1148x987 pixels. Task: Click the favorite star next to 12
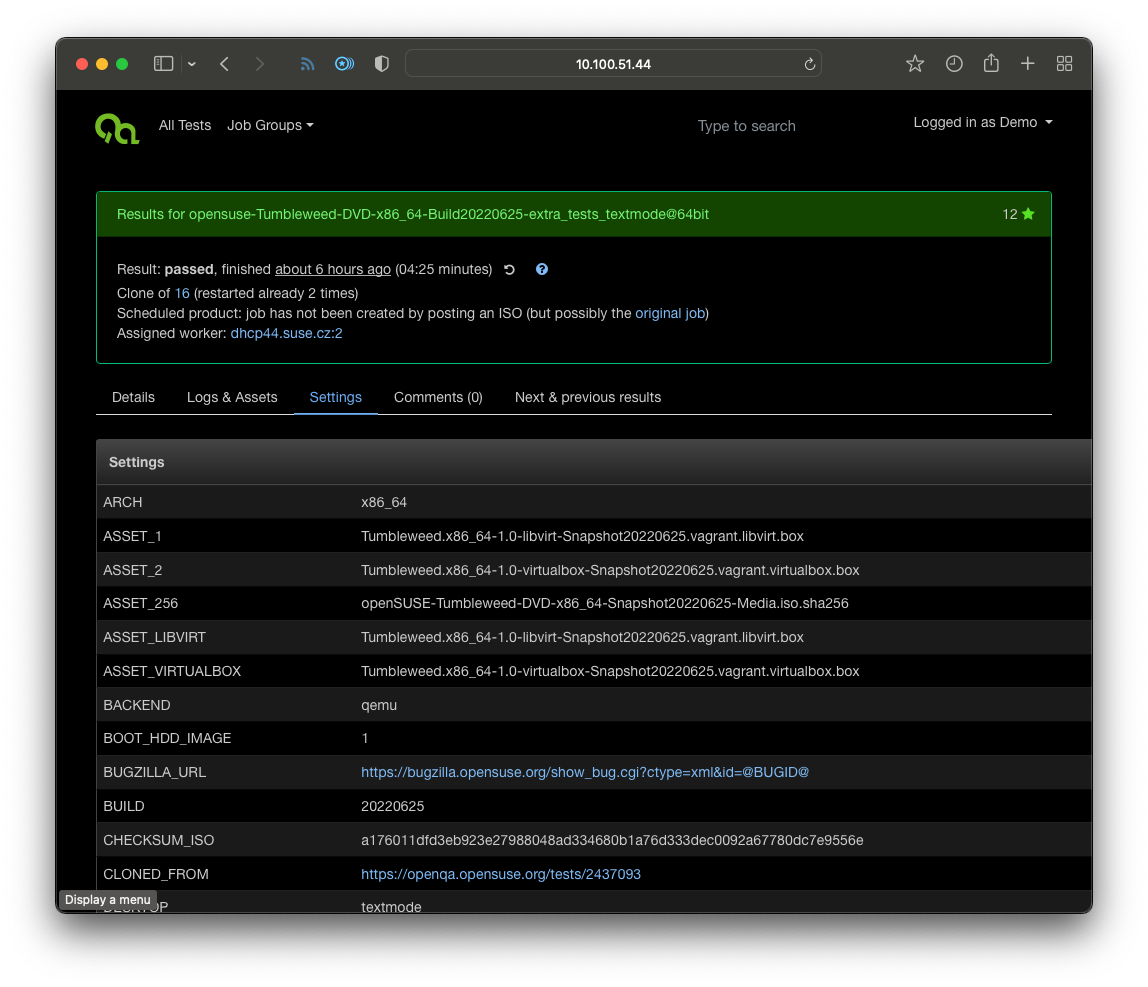tap(1028, 214)
